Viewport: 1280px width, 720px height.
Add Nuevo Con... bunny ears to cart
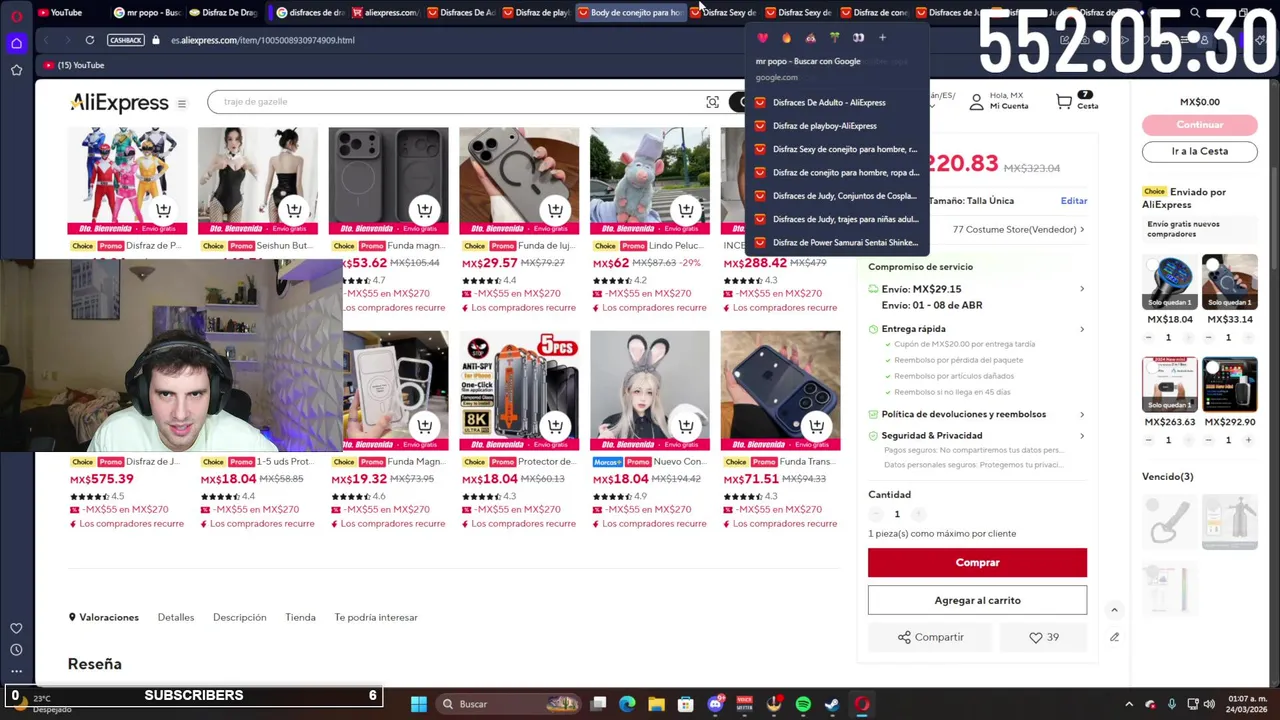[686, 426]
